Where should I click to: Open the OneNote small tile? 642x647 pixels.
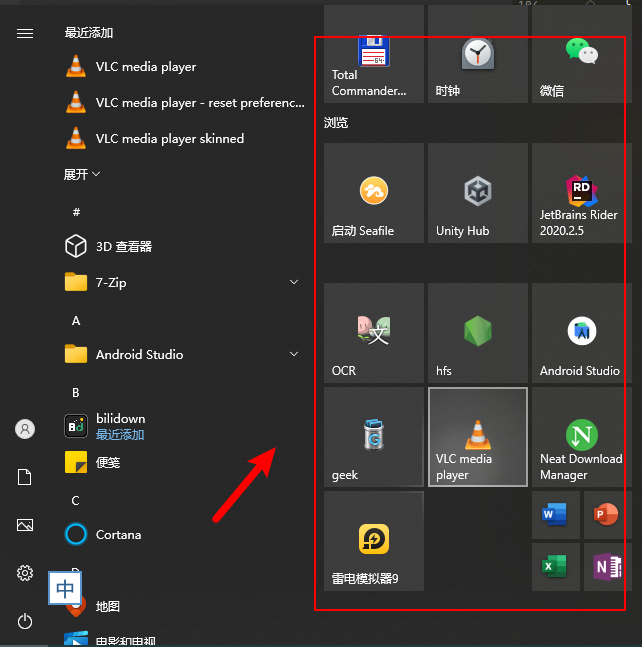607,567
